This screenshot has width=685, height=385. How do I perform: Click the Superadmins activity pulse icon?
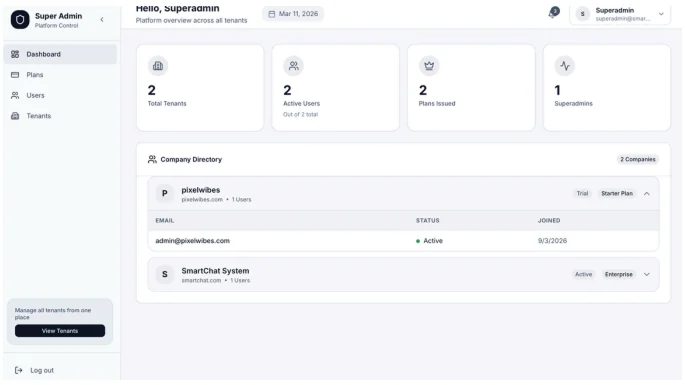point(565,66)
